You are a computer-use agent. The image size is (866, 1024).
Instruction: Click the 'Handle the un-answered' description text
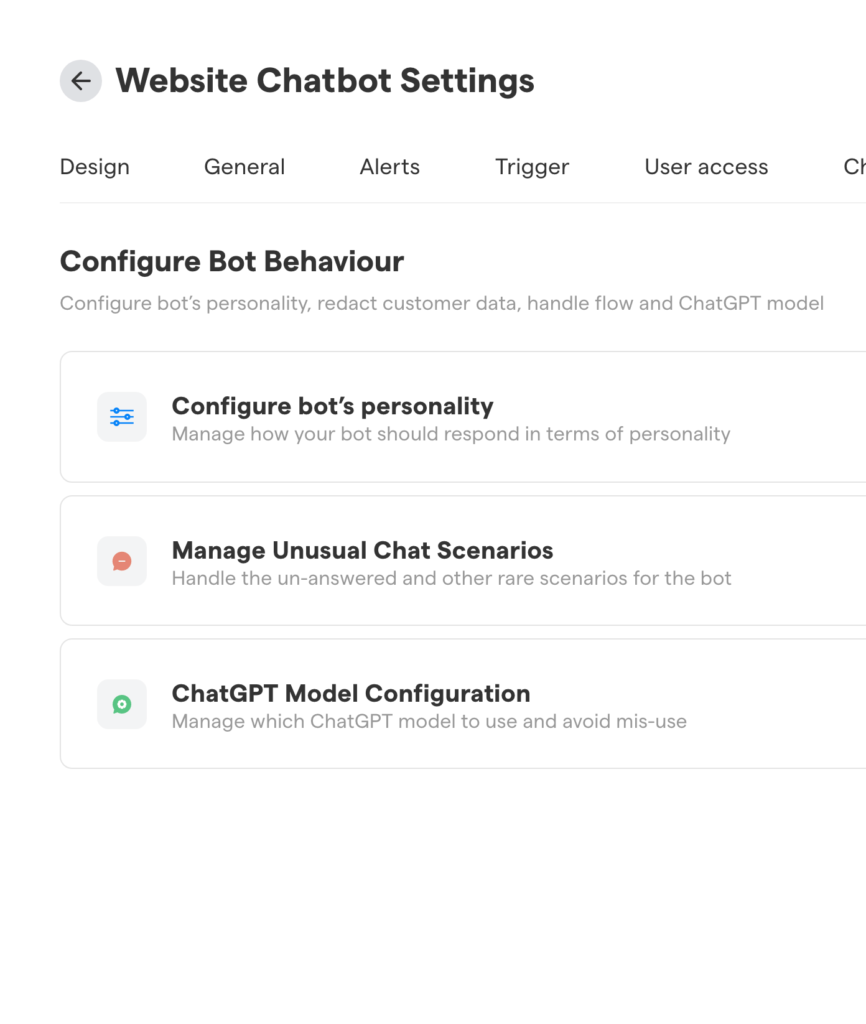pyautogui.click(x=451, y=578)
